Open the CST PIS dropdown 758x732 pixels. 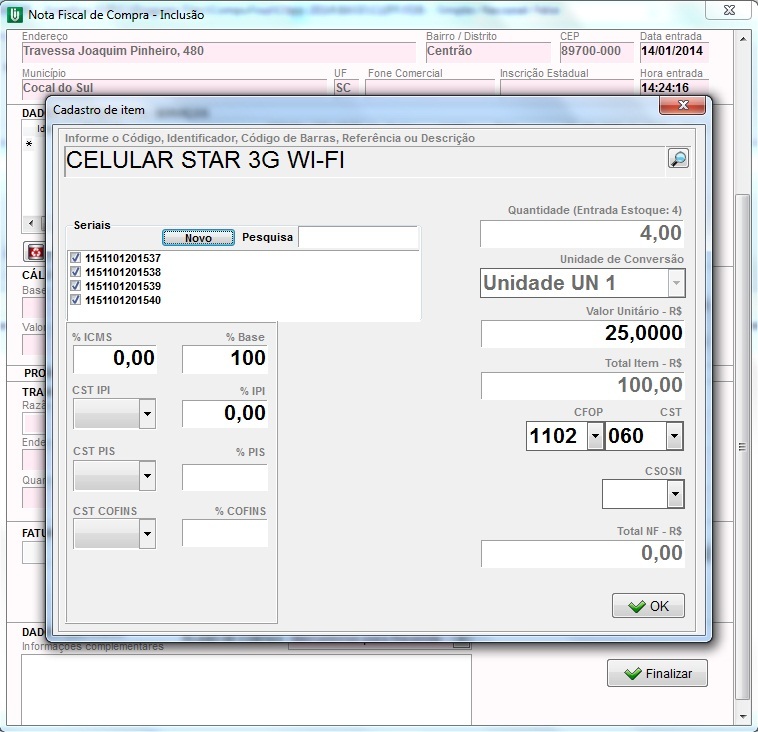coord(147,475)
